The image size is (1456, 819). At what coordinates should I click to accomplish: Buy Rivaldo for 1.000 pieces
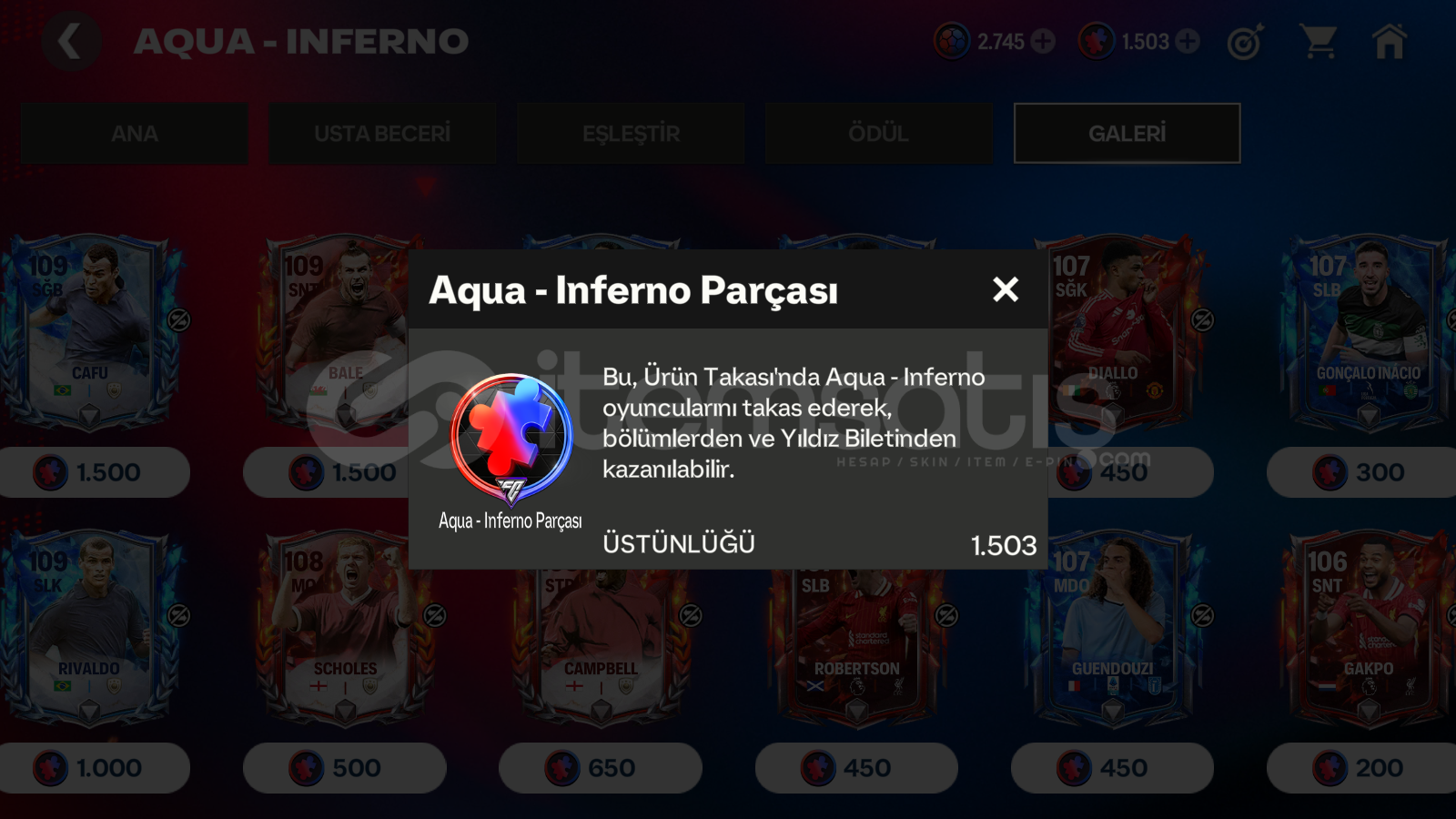89,768
